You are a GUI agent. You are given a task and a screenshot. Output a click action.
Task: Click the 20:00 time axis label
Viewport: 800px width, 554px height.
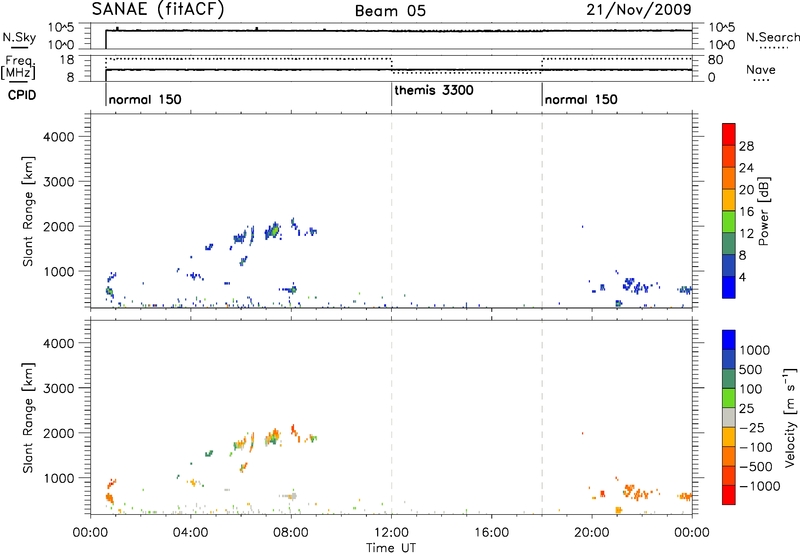(x=592, y=533)
